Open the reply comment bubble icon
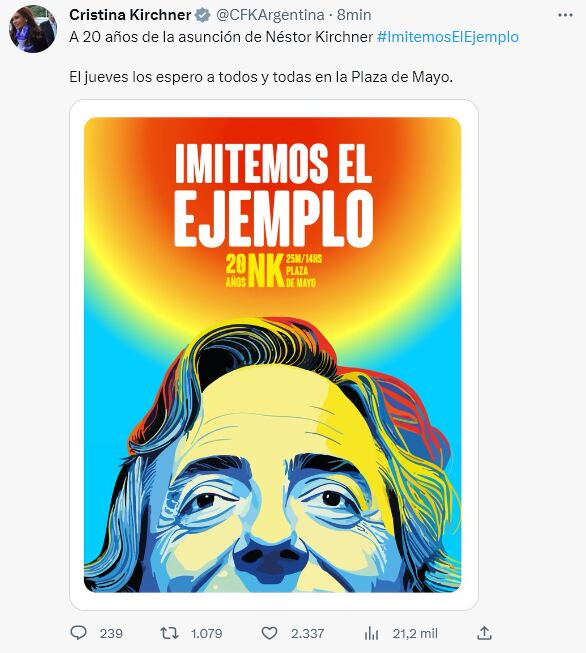 click(79, 633)
